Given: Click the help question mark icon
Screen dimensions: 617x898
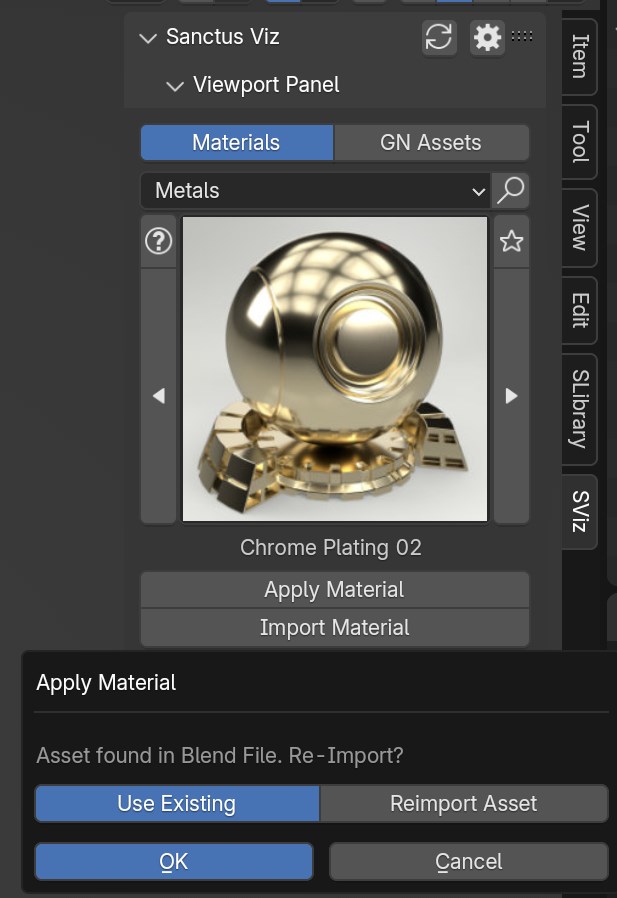Looking at the screenshot, I should click(x=159, y=241).
